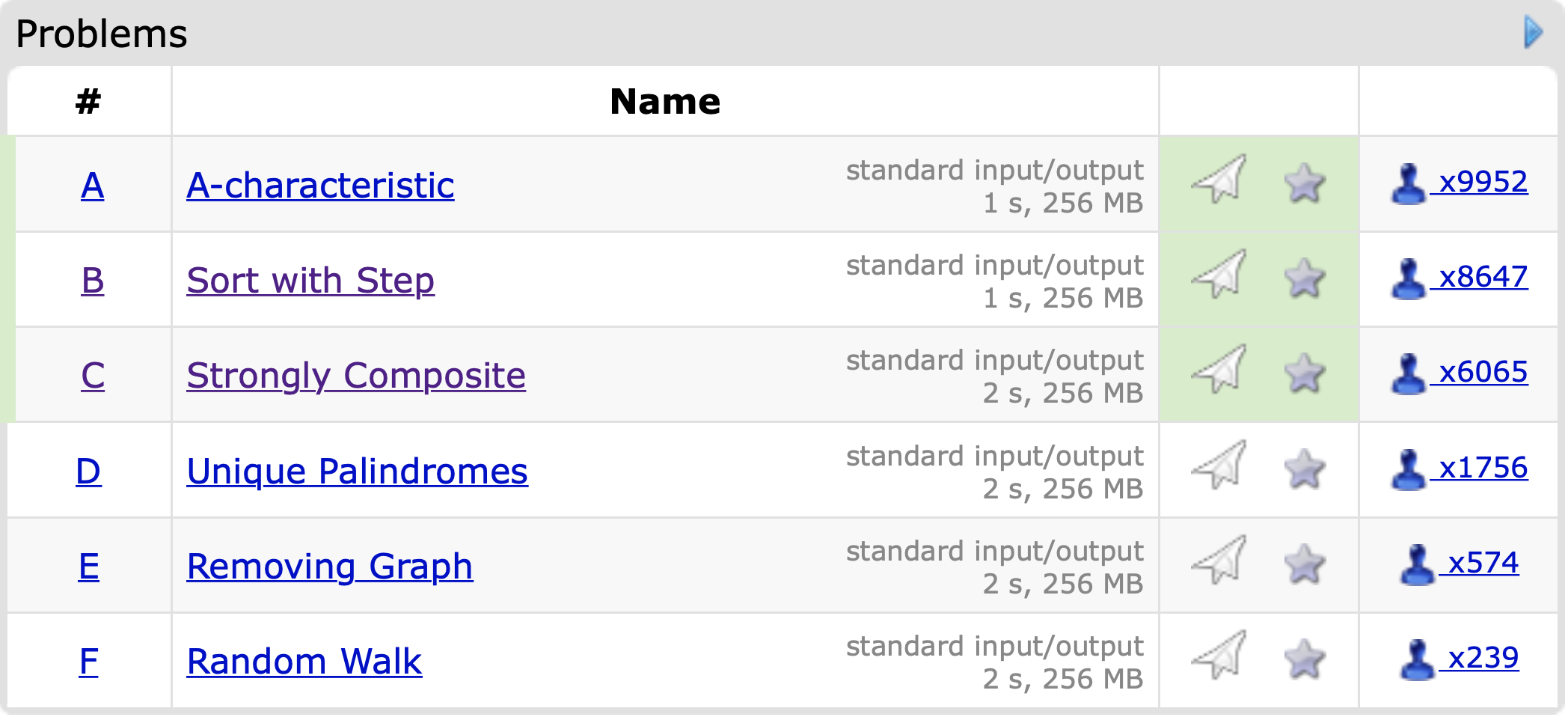This screenshot has height=717, width=1568.
Task: Toggle favorite star for Random Walk
Action: click(1305, 660)
